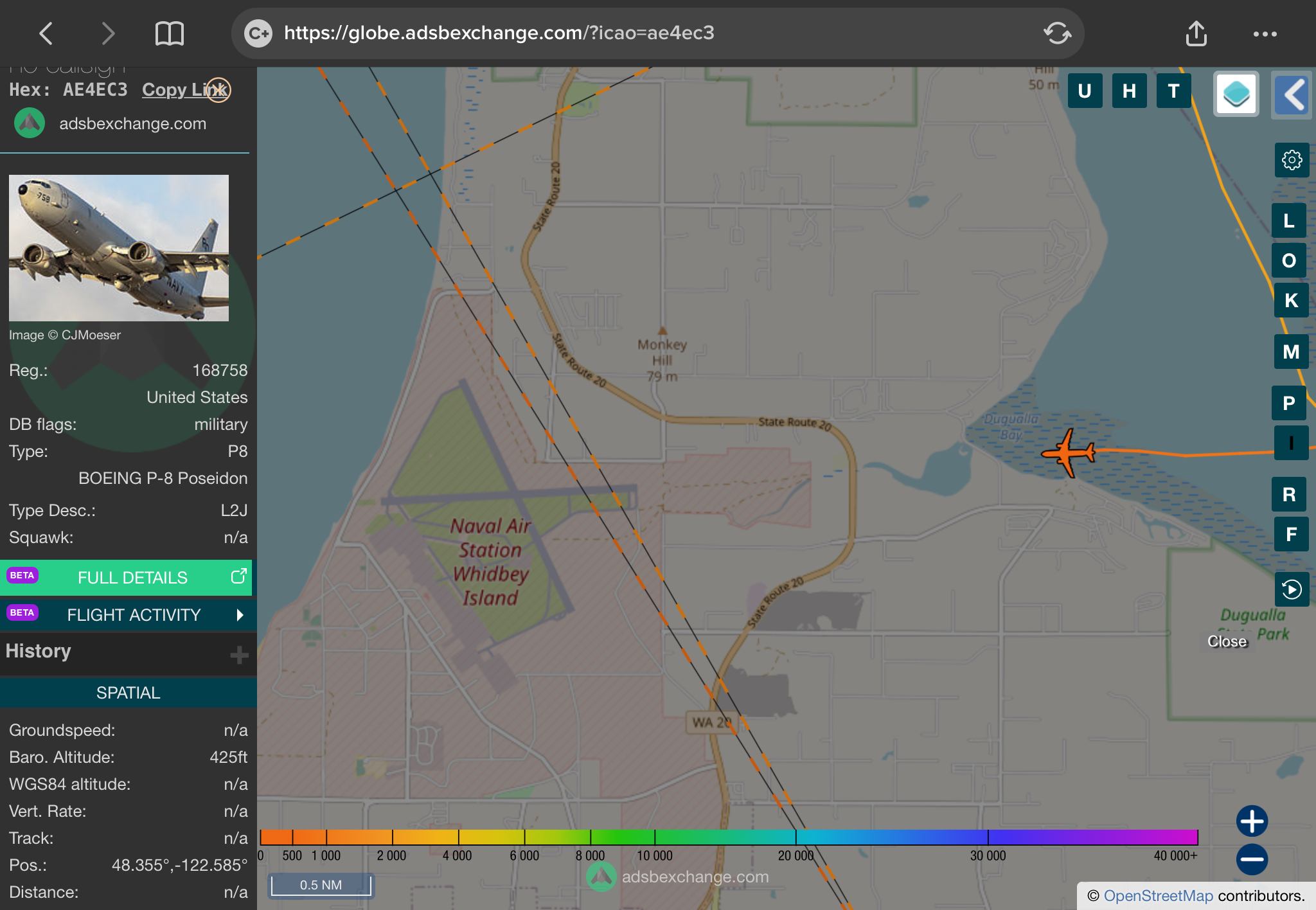Open the three-dot browser menu
Image resolution: width=1316 pixels, height=910 pixels.
[x=1265, y=33]
